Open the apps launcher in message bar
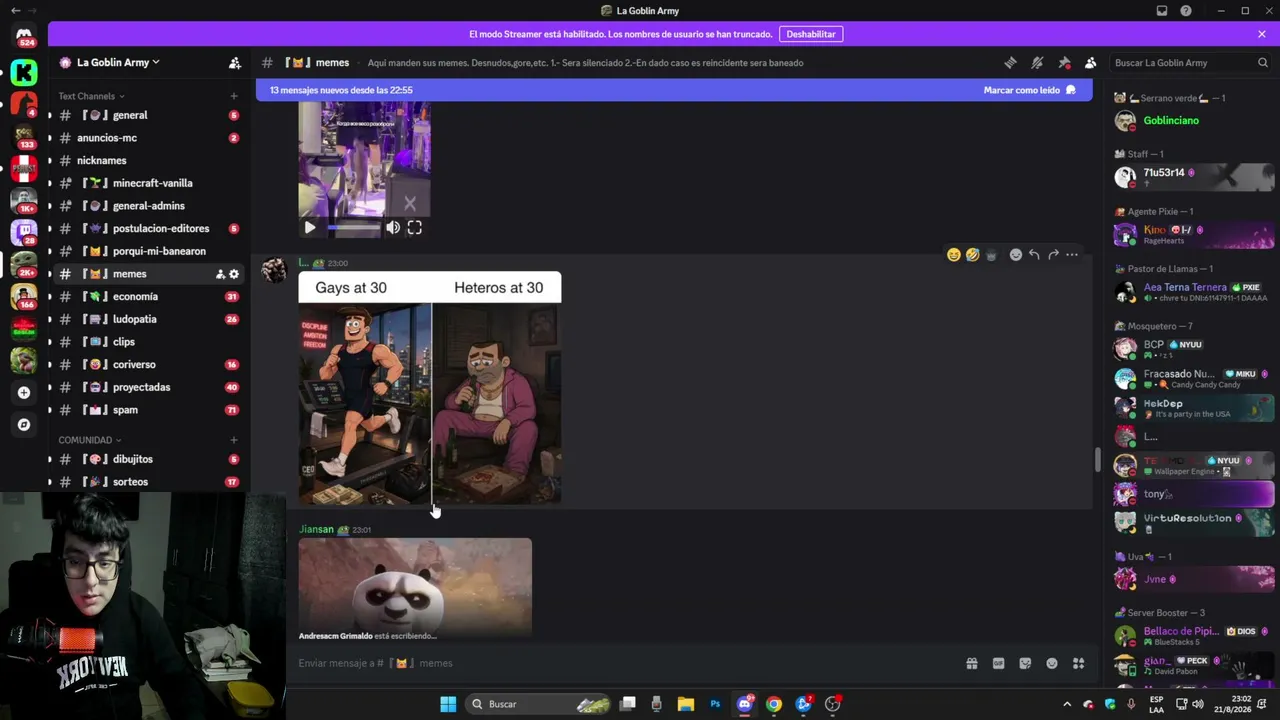 point(1078,663)
